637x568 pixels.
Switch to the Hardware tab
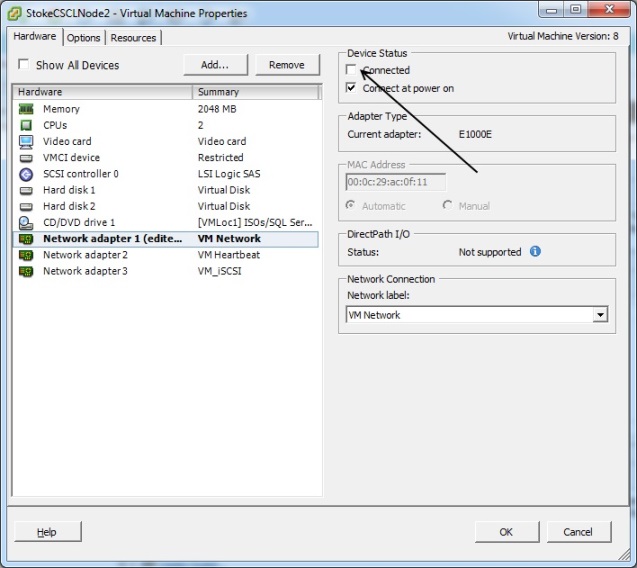click(x=35, y=36)
